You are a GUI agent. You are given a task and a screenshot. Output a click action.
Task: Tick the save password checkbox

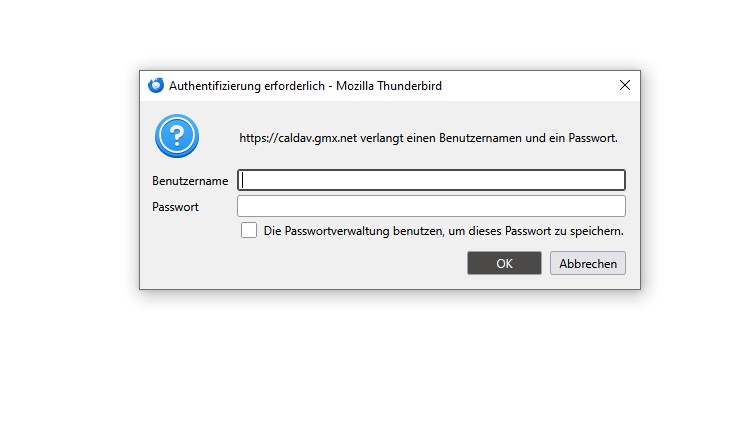point(249,231)
